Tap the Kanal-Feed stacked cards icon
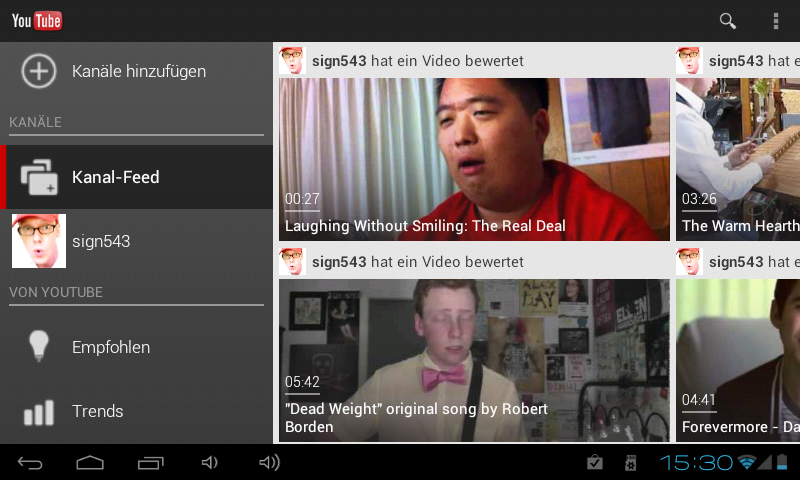Viewport: 800px width, 480px height. coord(39,177)
